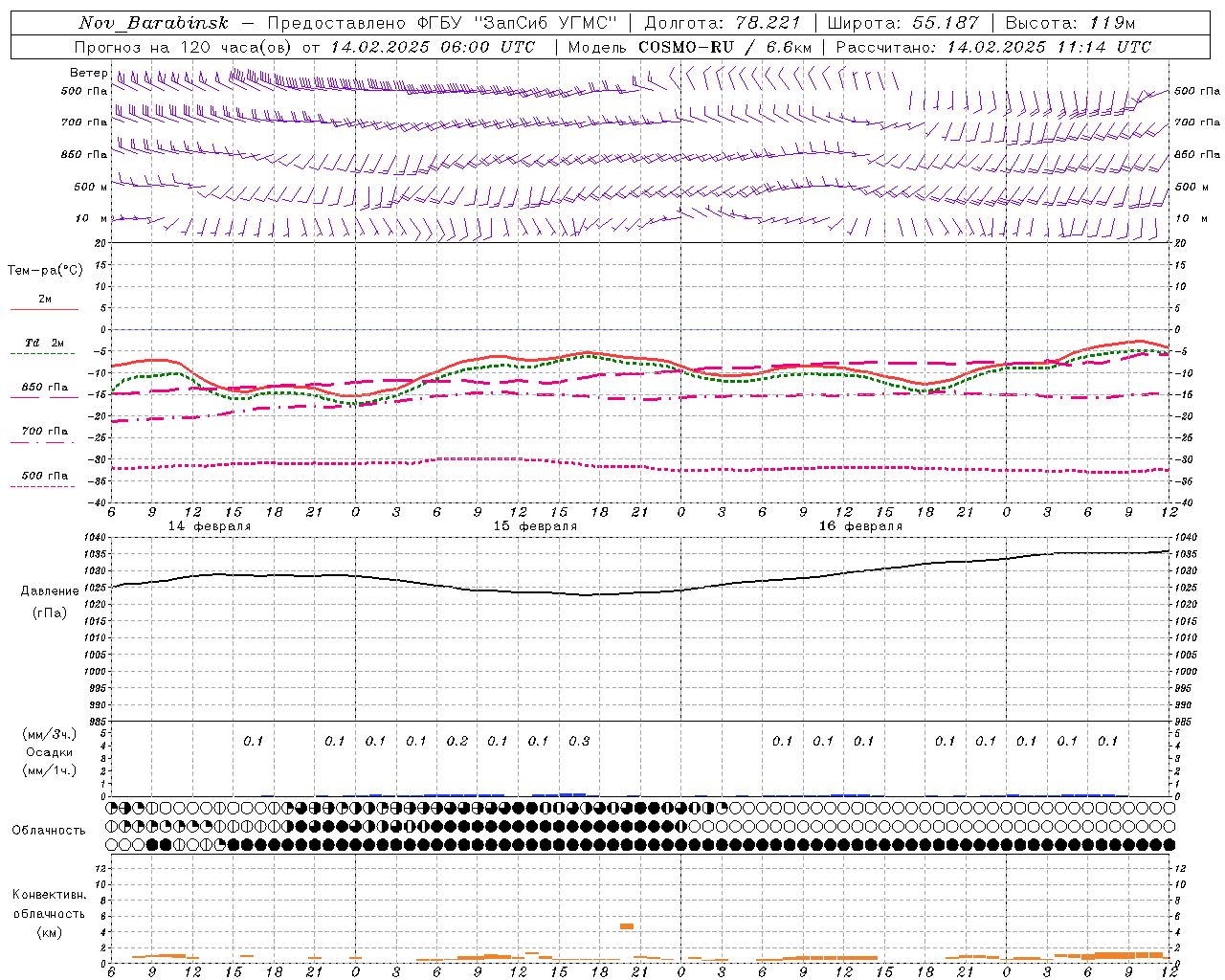Click the line sample under "2м" legend
Viewport: 1225px width, 980px height.
pos(44,309)
